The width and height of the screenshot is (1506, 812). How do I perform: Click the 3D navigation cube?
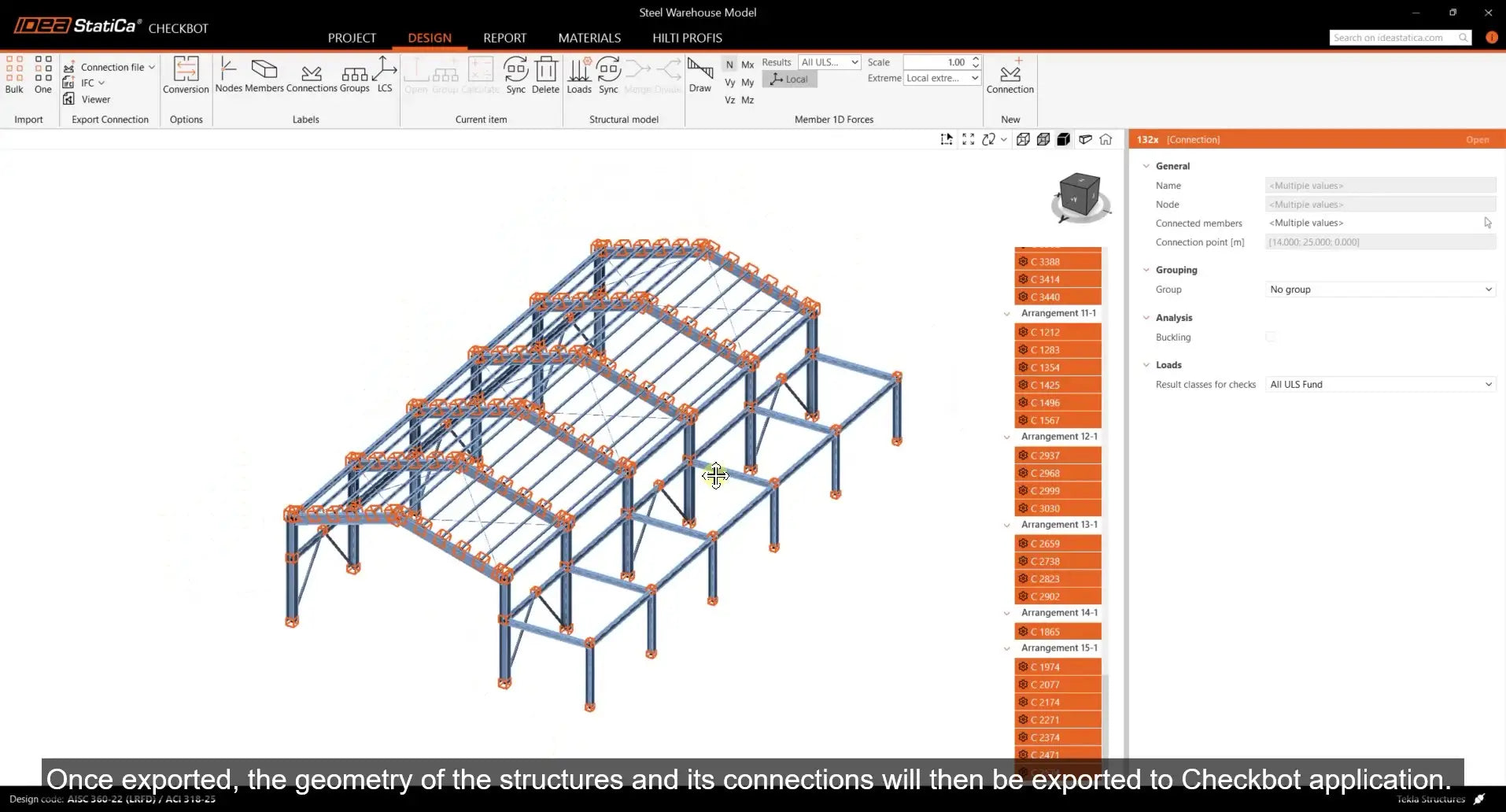[1080, 197]
